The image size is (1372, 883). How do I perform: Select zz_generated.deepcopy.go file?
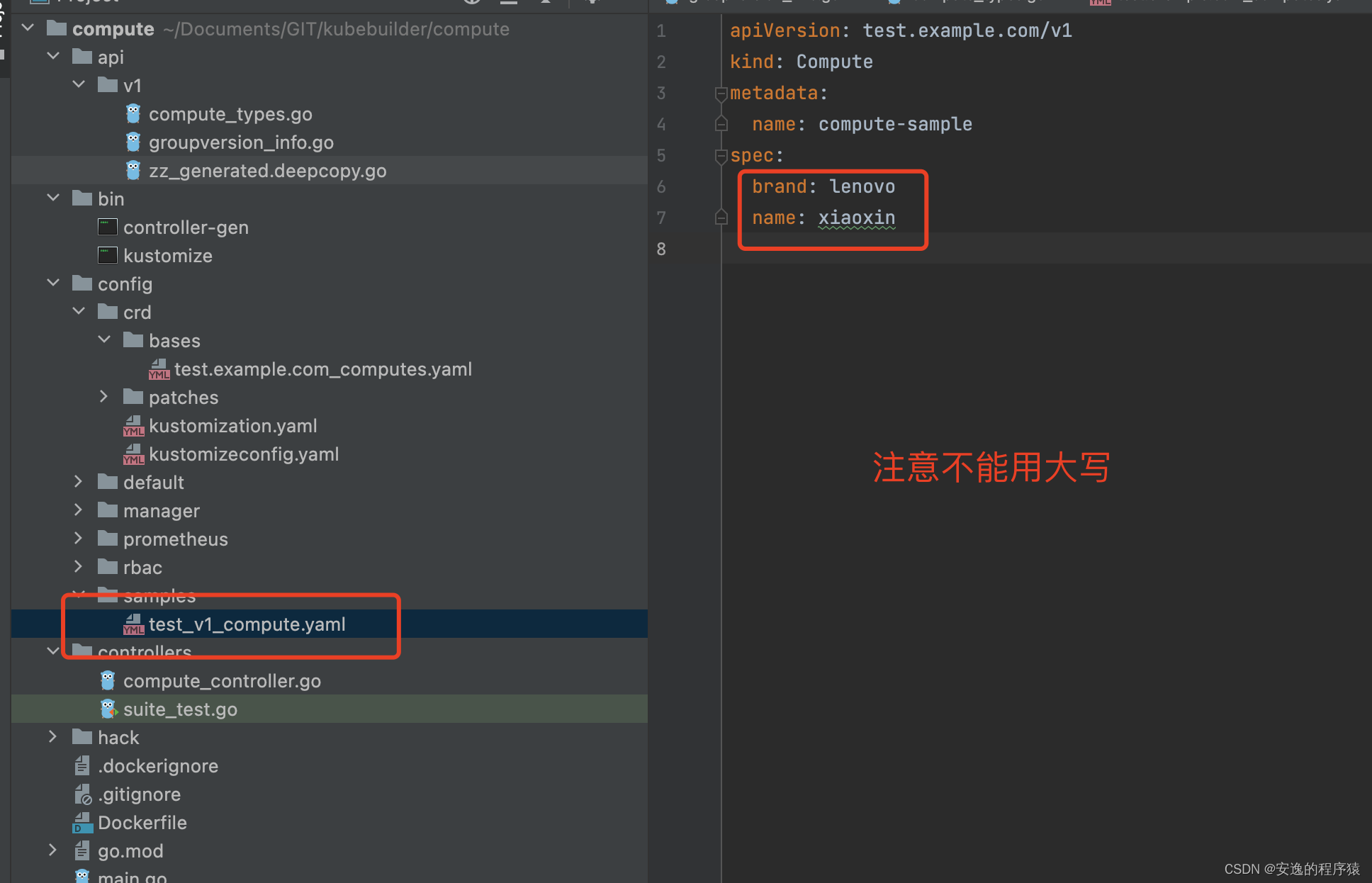[x=267, y=171]
